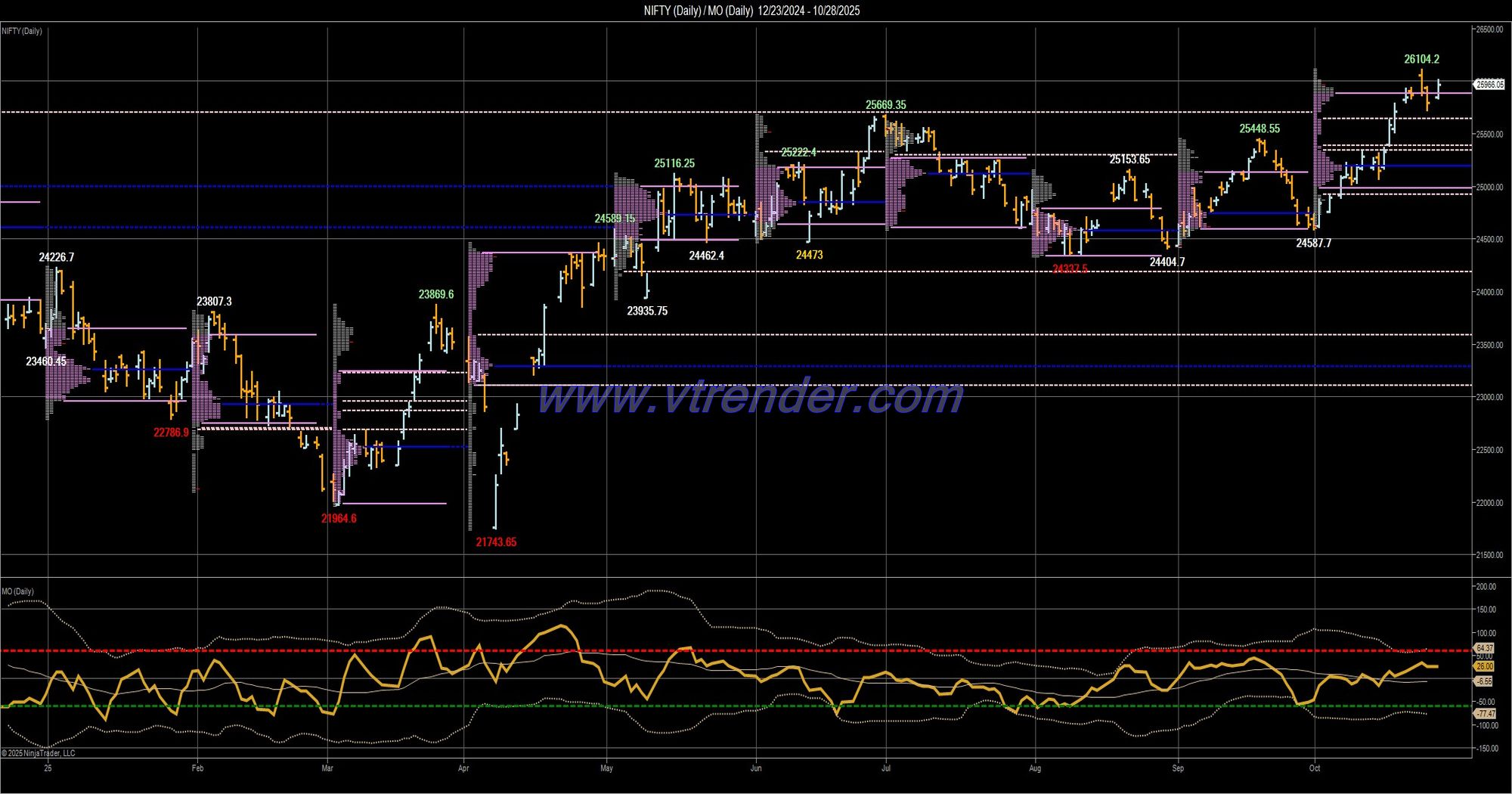Viewport: 1512px width, 794px height.
Task: Click the MO (Daily) indicator label
Action: pyautogui.click(x=17, y=591)
